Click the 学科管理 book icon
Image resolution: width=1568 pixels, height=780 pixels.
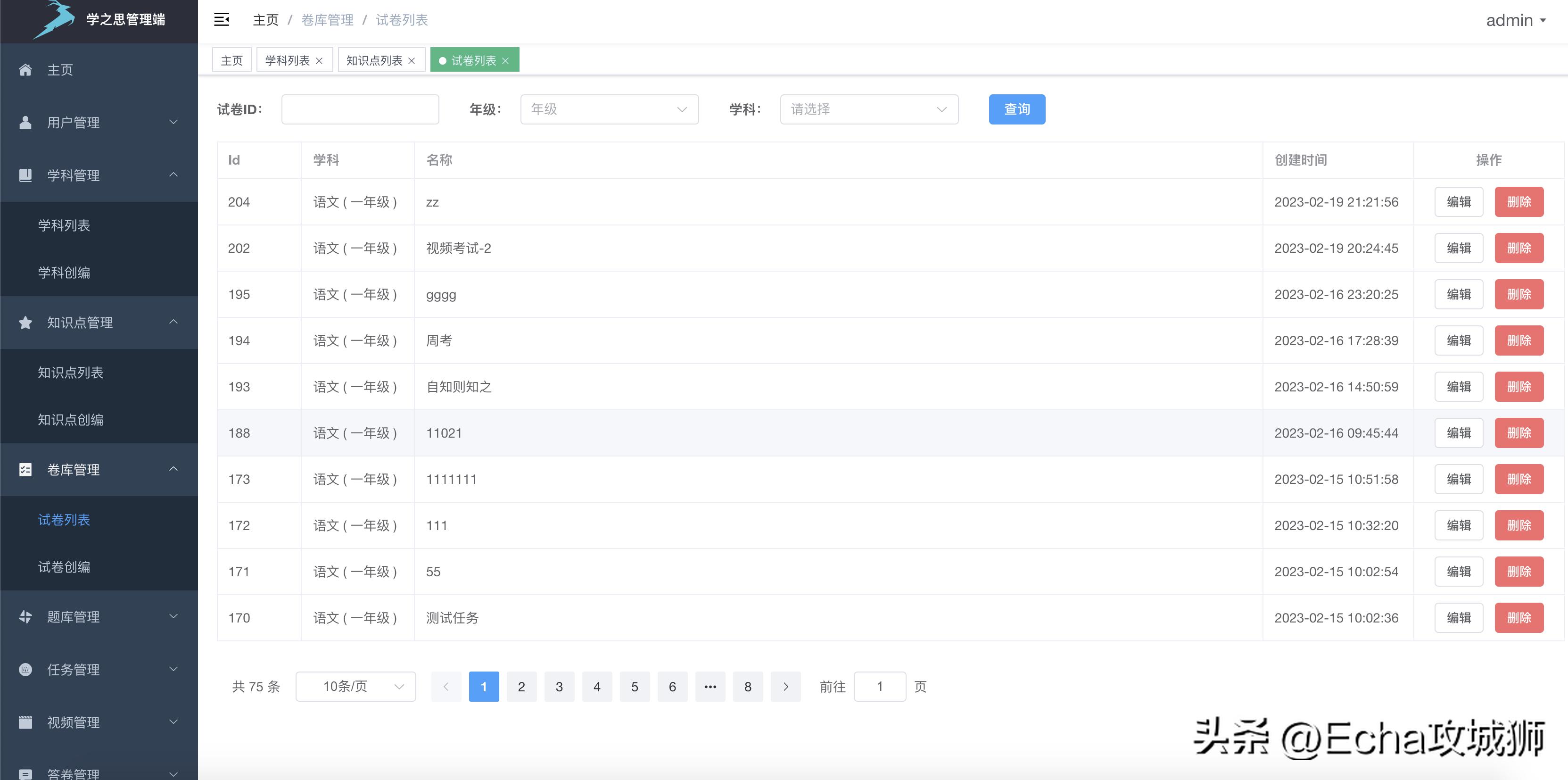25,175
